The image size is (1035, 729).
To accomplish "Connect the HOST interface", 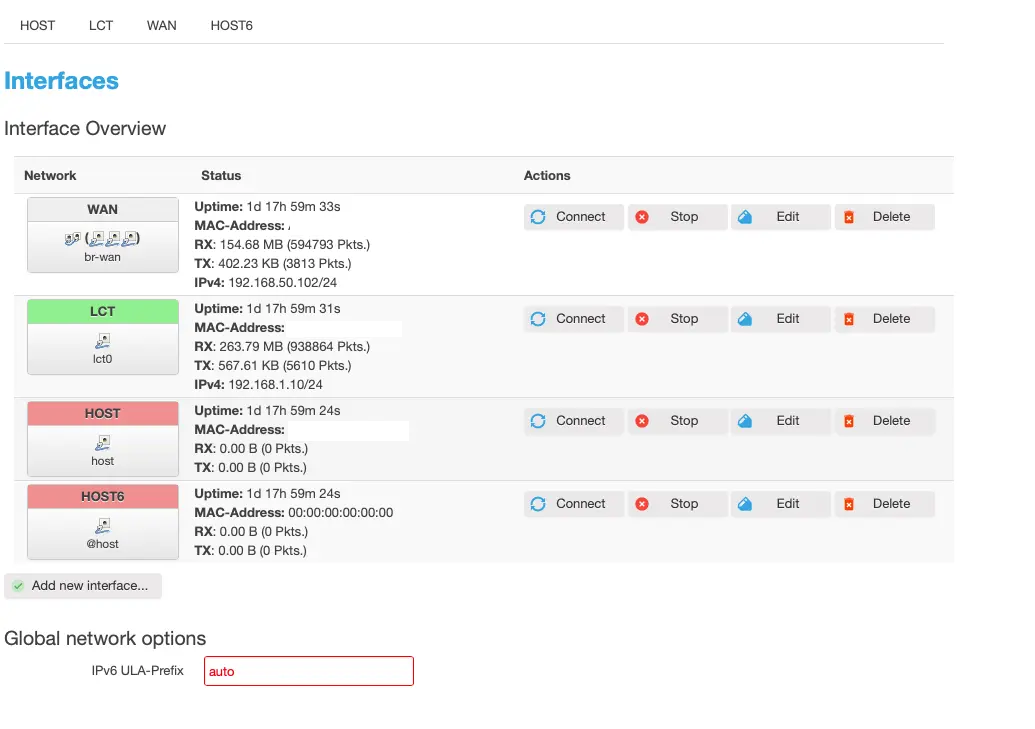I will (x=574, y=421).
